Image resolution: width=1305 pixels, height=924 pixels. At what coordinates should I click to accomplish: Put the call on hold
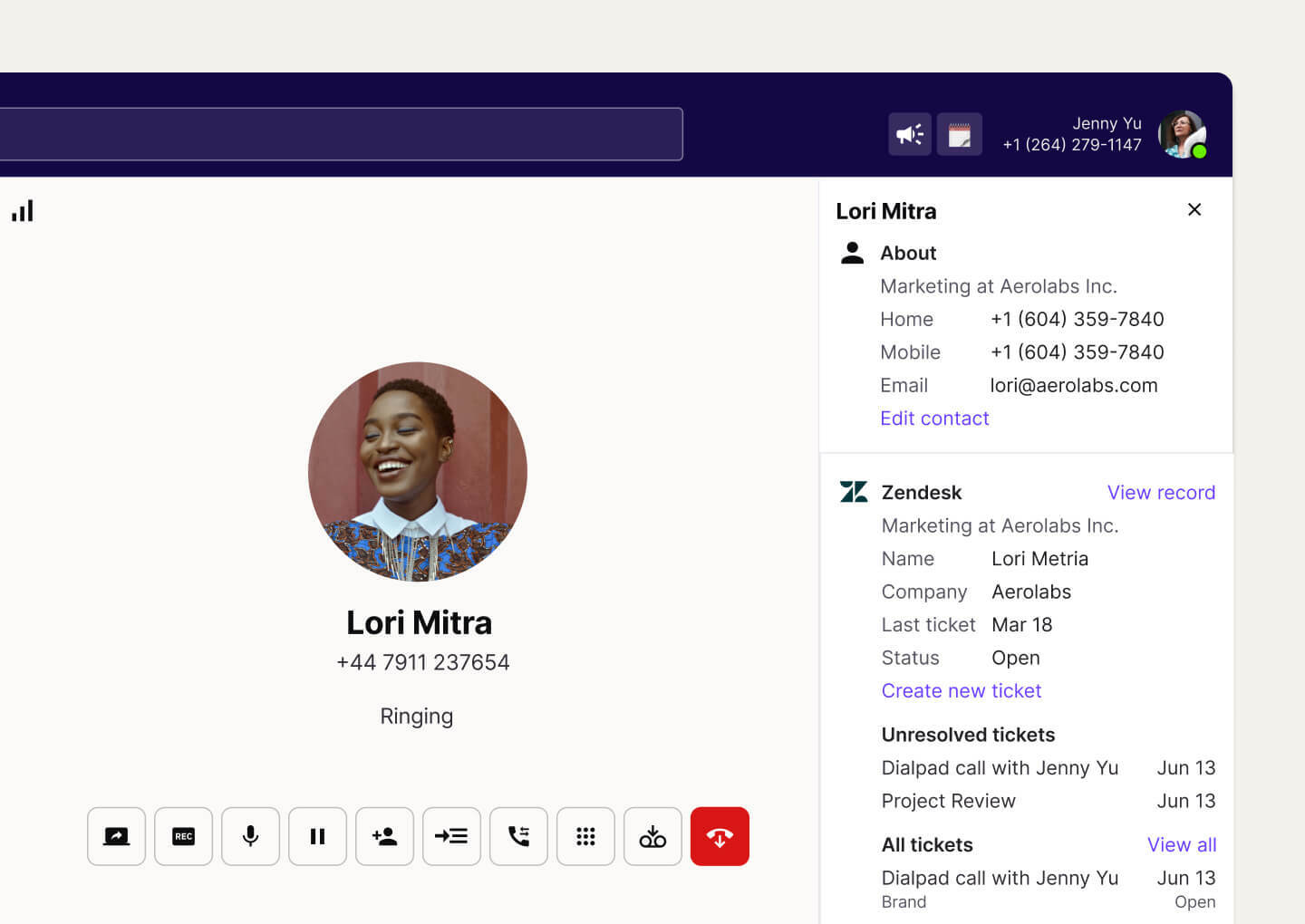(317, 836)
